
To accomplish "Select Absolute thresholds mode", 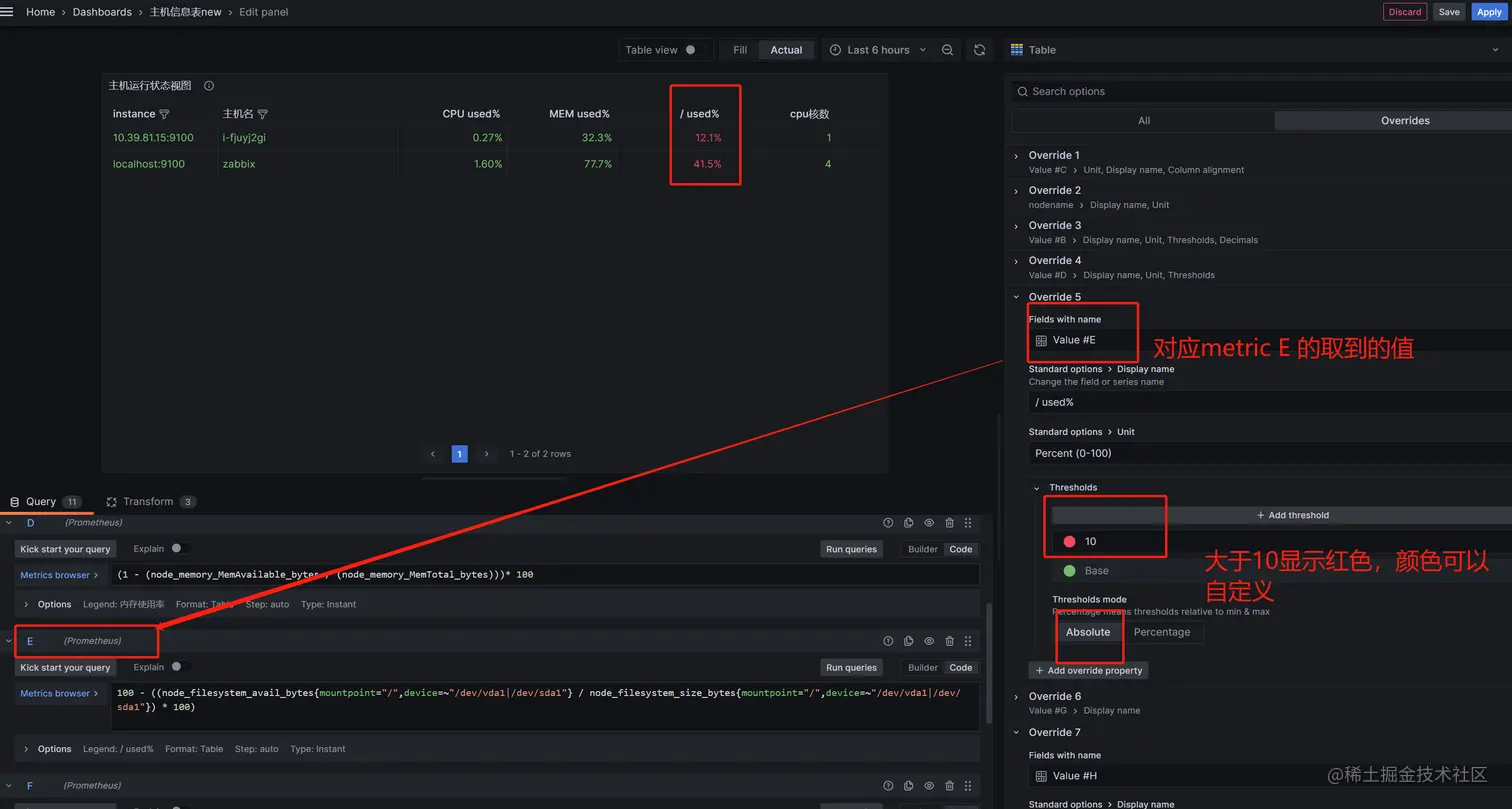I will click(1088, 632).
